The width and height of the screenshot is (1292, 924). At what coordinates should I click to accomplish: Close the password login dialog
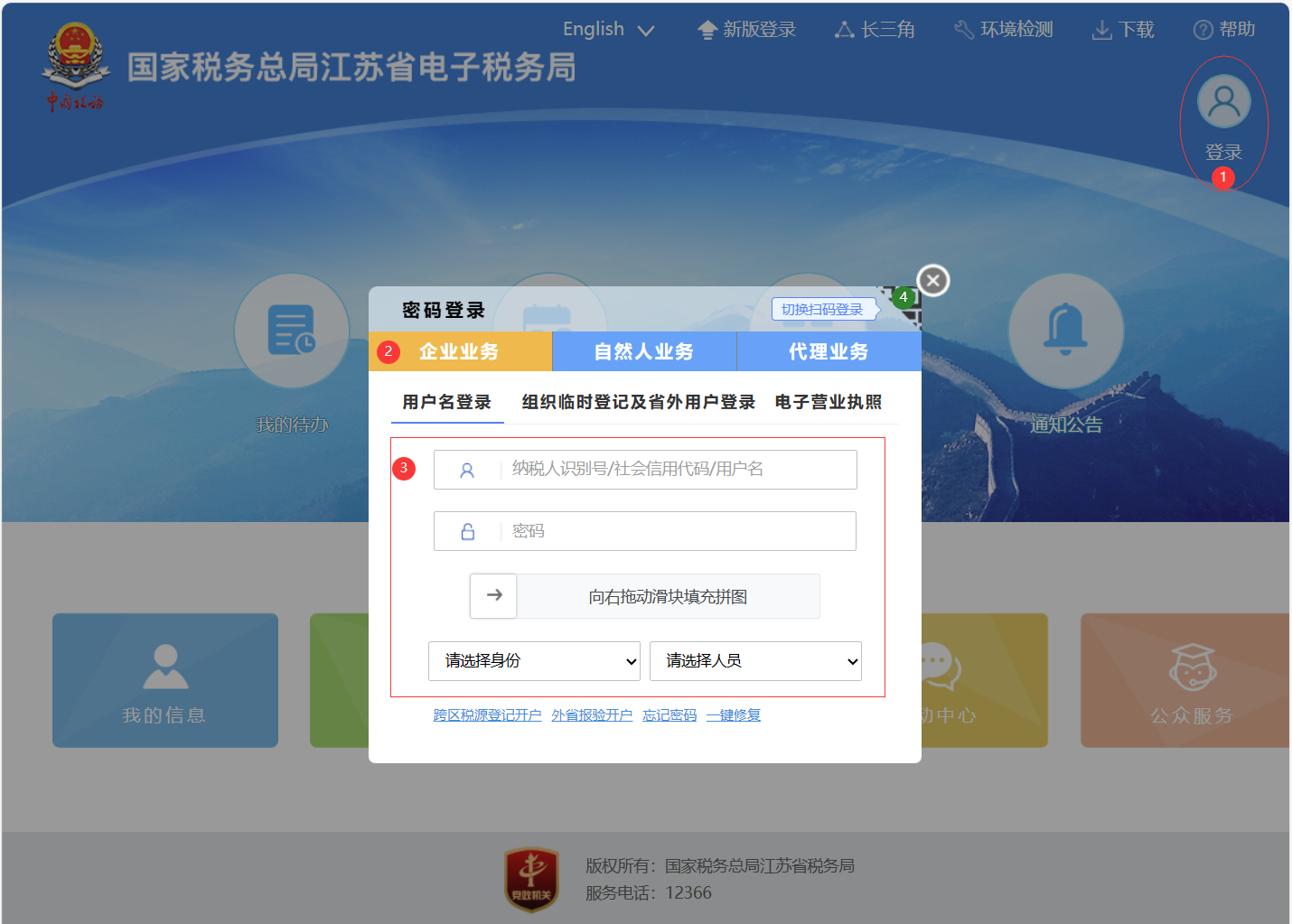[x=933, y=280]
